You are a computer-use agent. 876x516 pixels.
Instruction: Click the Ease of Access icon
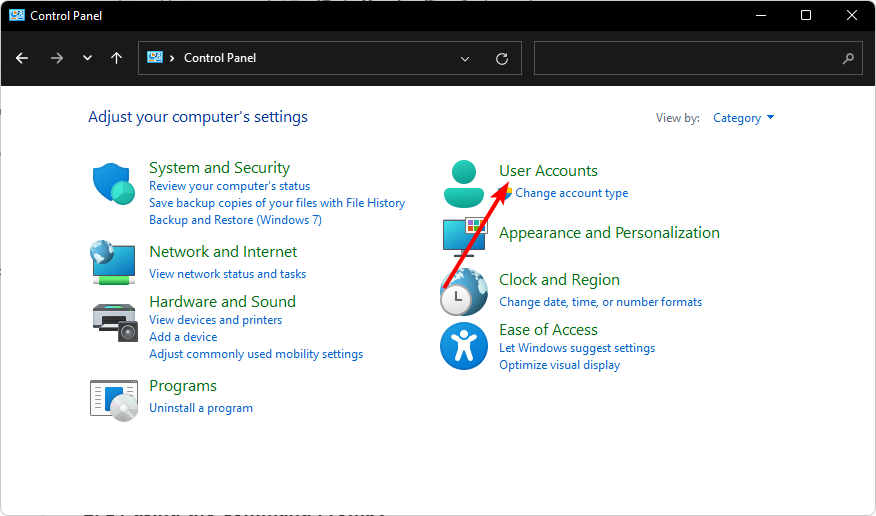pos(463,346)
